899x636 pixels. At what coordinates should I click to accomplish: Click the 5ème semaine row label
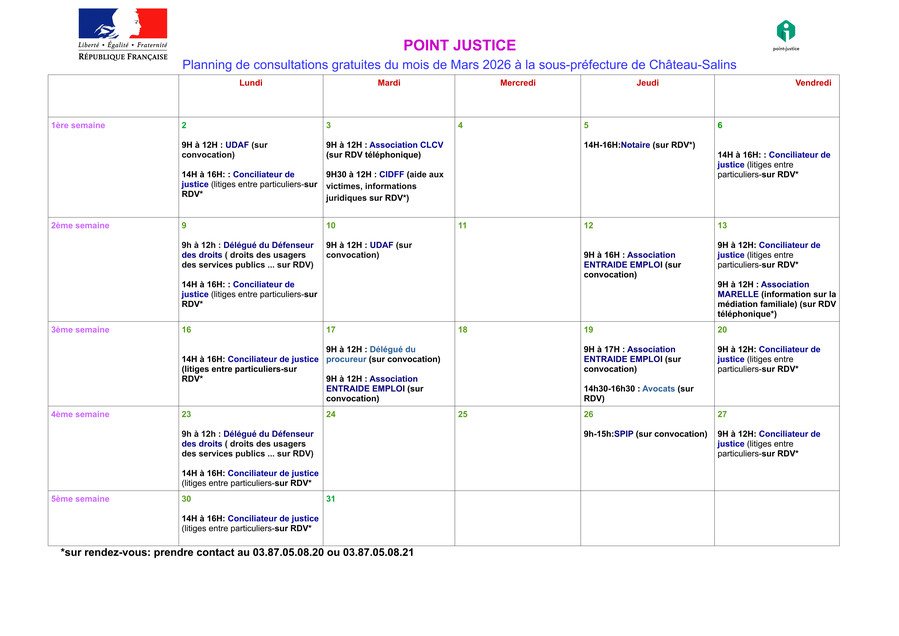(78, 499)
